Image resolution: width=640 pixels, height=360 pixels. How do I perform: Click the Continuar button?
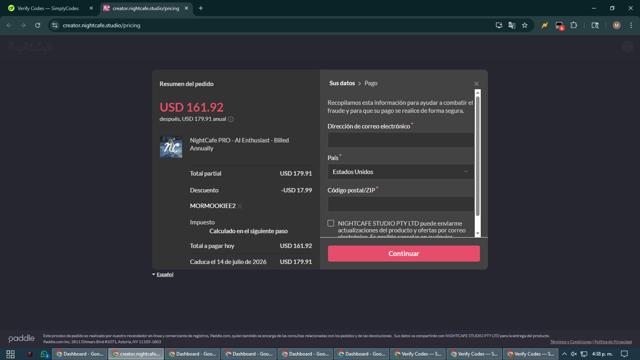pos(404,253)
